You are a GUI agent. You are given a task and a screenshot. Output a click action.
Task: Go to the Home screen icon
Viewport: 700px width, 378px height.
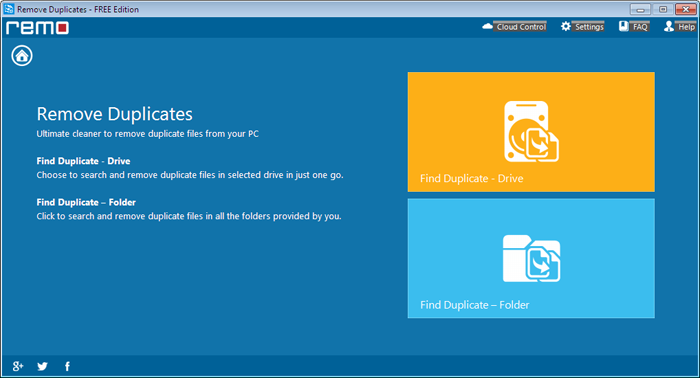[x=22, y=56]
